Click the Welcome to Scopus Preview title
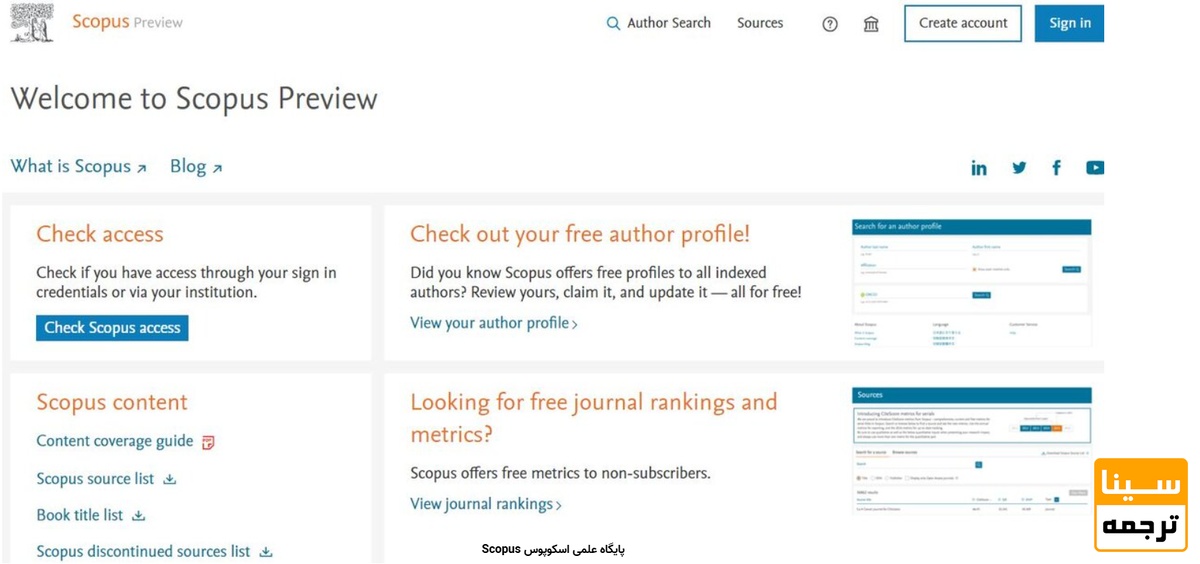This screenshot has width=1200, height=564. [x=194, y=99]
